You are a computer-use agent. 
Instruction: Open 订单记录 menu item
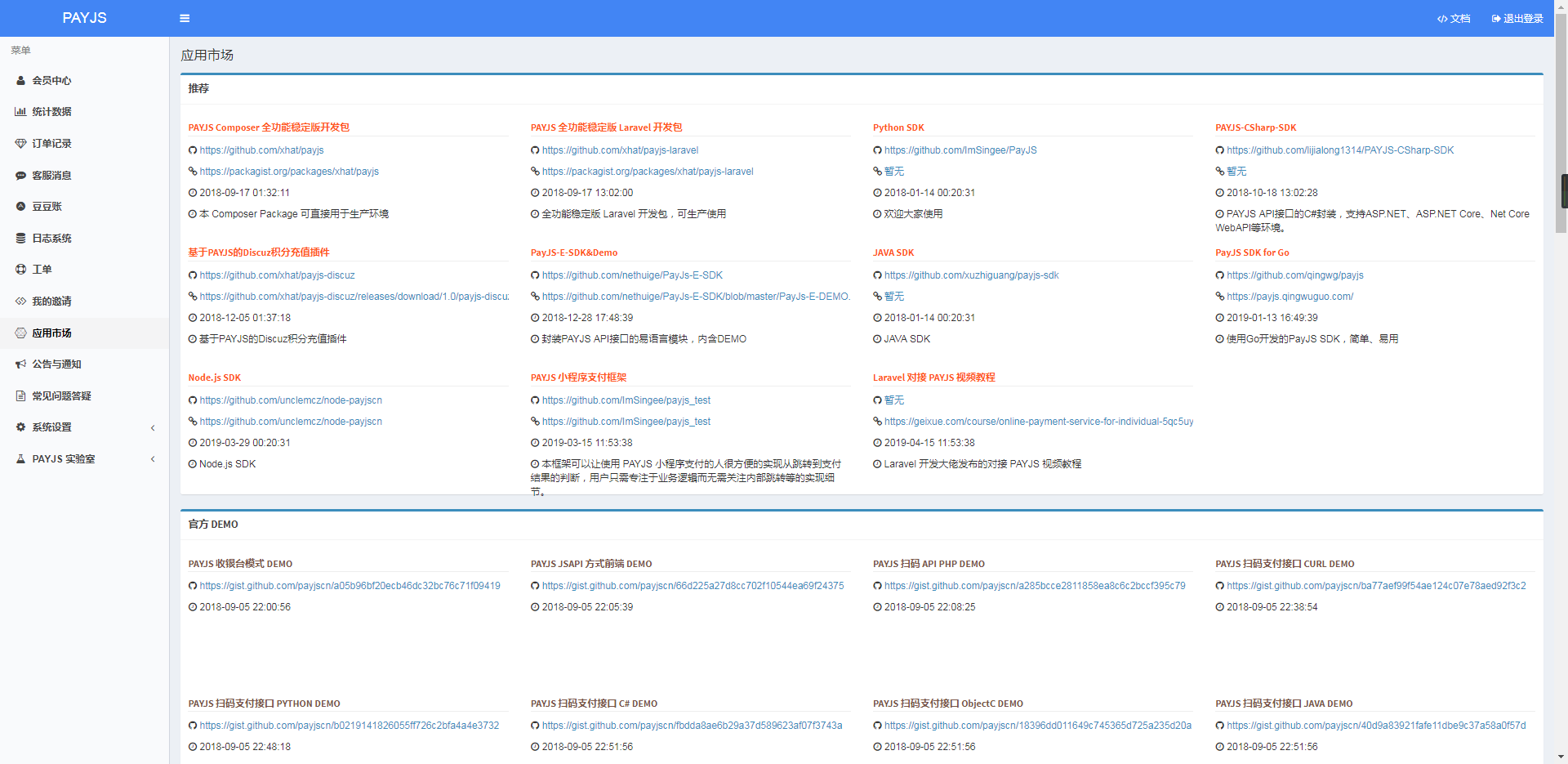pos(85,144)
